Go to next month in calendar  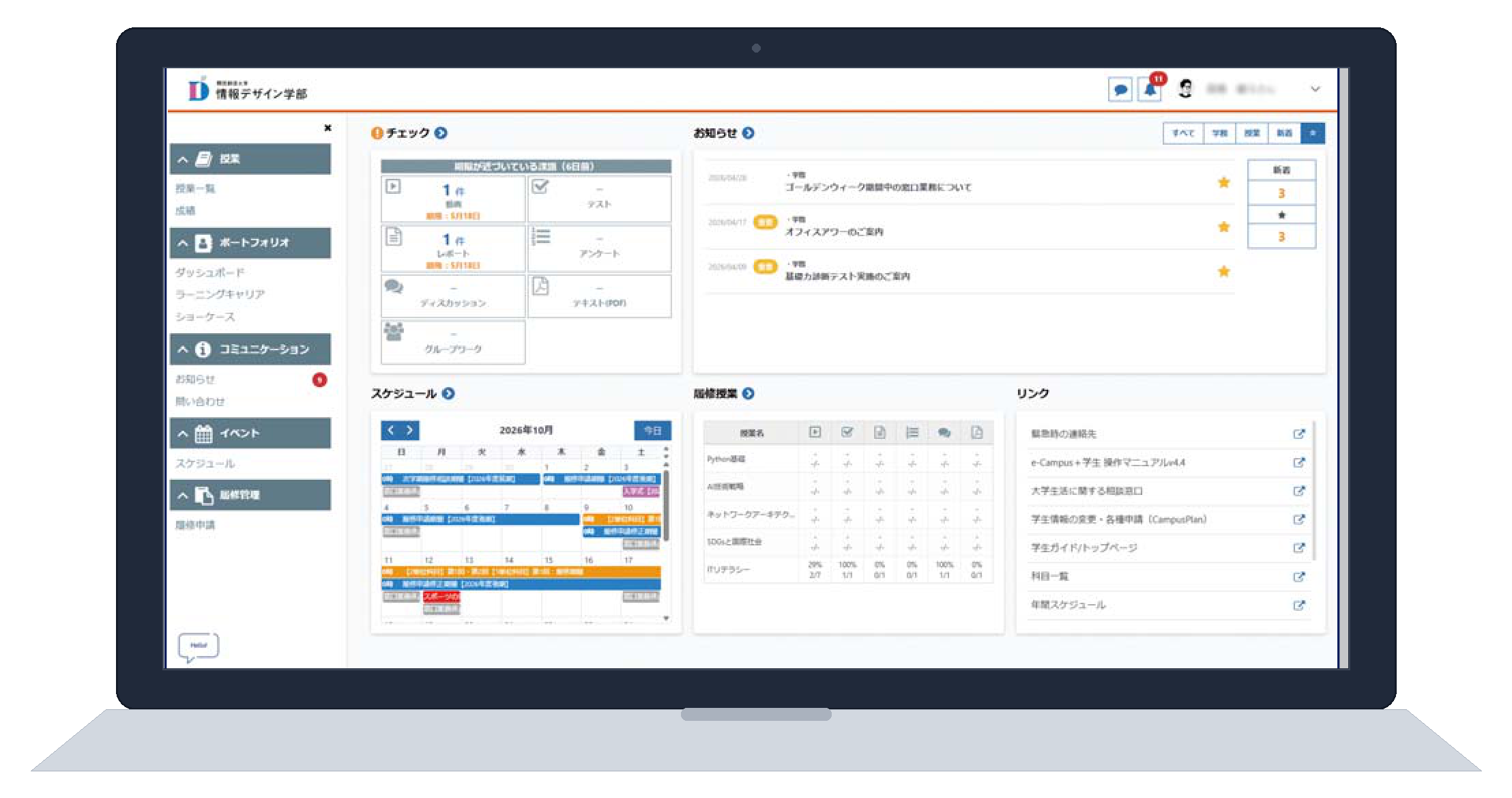coord(409,430)
